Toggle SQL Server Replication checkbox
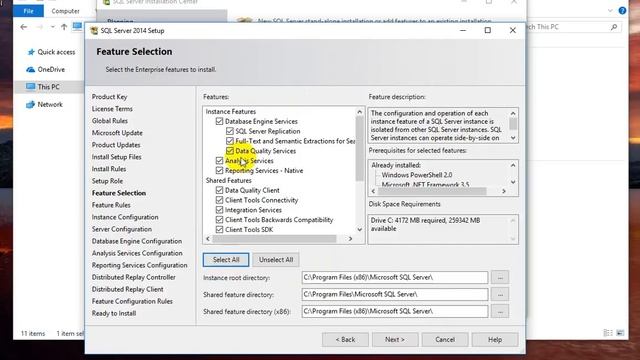The width and height of the screenshot is (640, 360). (x=230, y=131)
